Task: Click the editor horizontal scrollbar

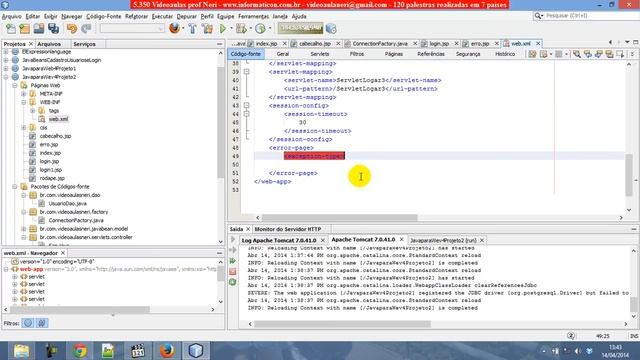Action: 339,218
